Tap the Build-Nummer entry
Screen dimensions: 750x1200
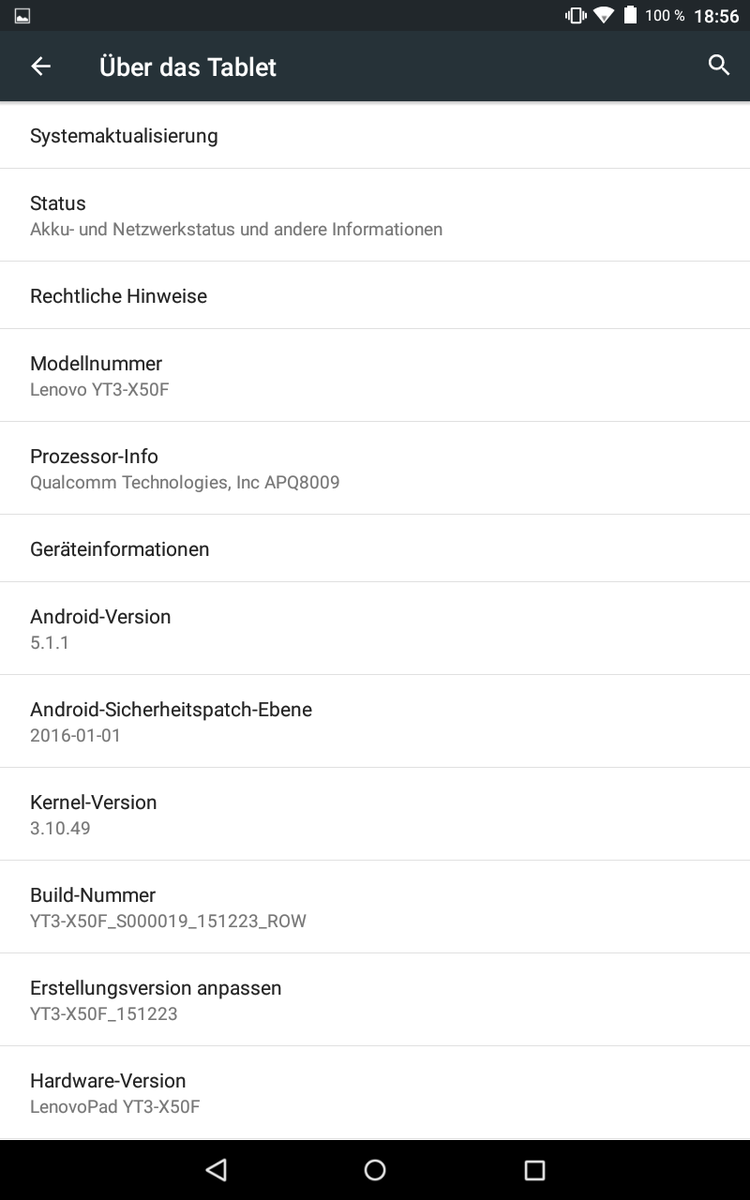(375, 907)
